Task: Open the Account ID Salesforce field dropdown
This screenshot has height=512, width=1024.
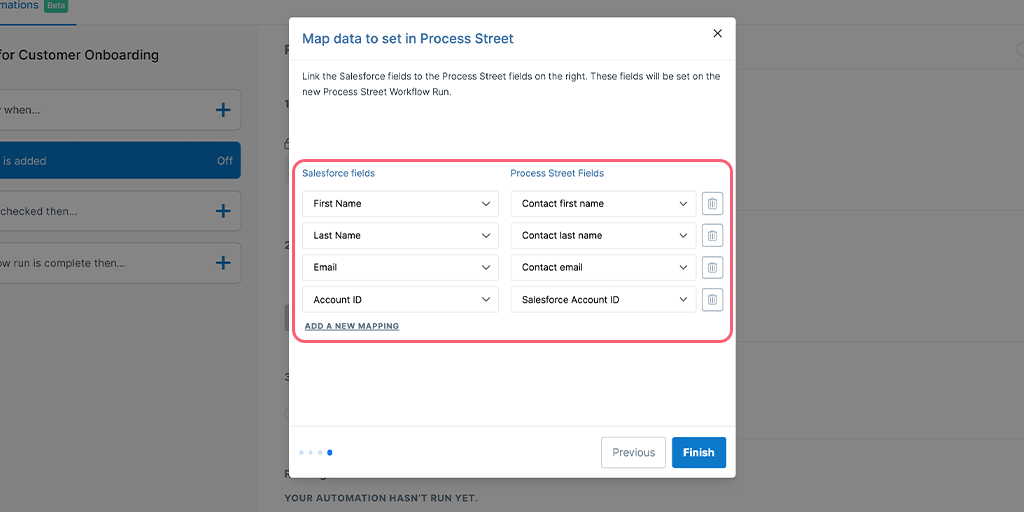Action: tap(400, 300)
